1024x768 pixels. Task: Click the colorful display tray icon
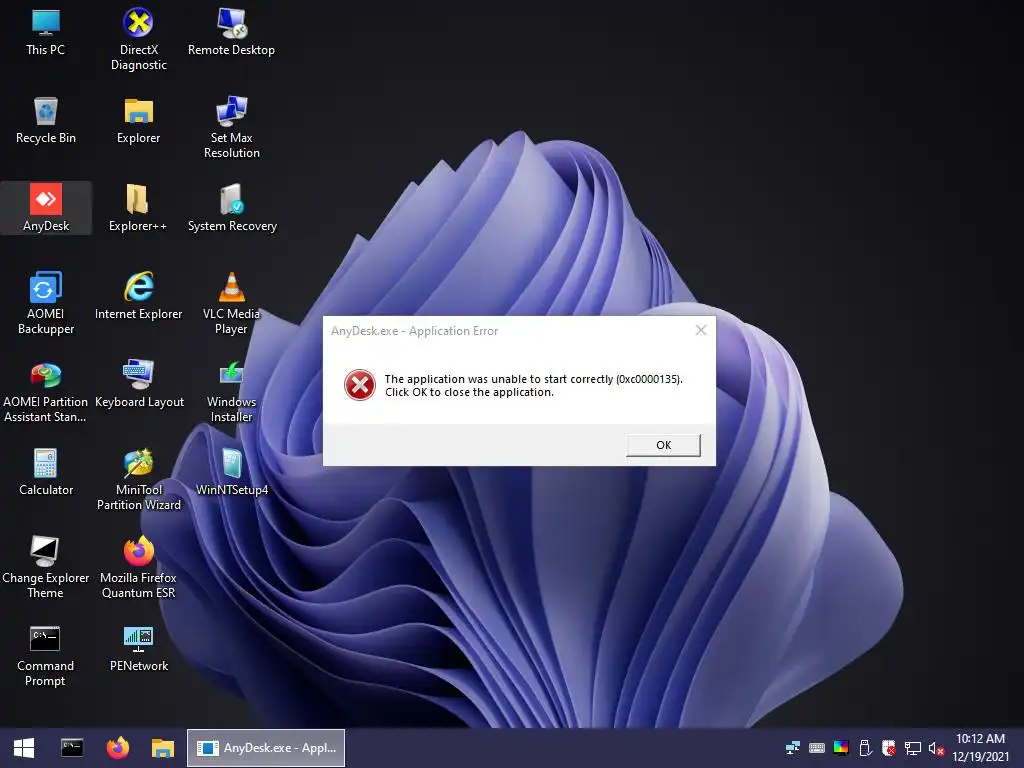pyautogui.click(x=841, y=748)
